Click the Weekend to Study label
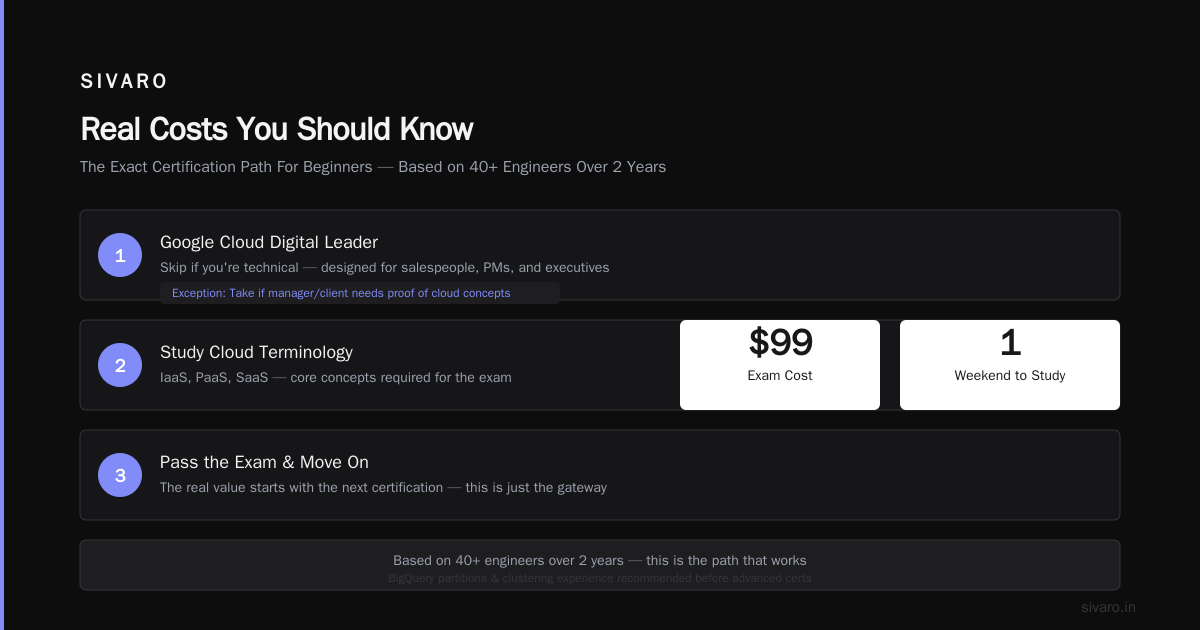 (x=1010, y=376)
